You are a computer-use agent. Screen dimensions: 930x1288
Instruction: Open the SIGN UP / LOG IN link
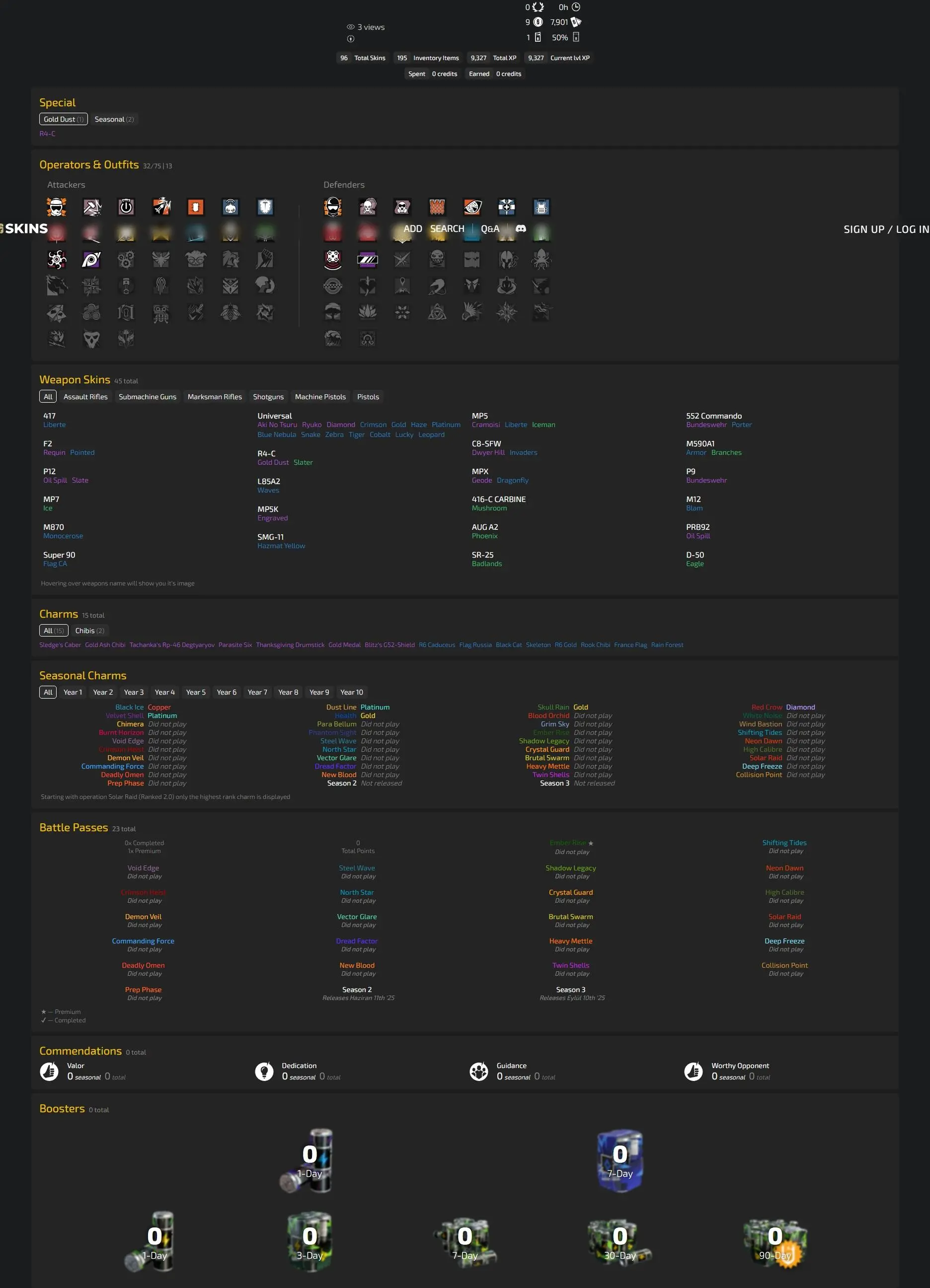coord(886,229)
